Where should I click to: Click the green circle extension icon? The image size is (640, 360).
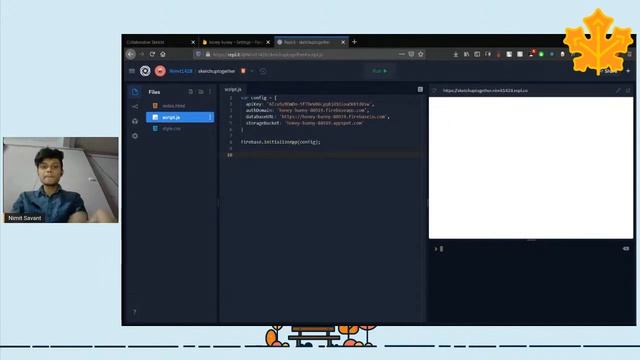pos(541,54)
